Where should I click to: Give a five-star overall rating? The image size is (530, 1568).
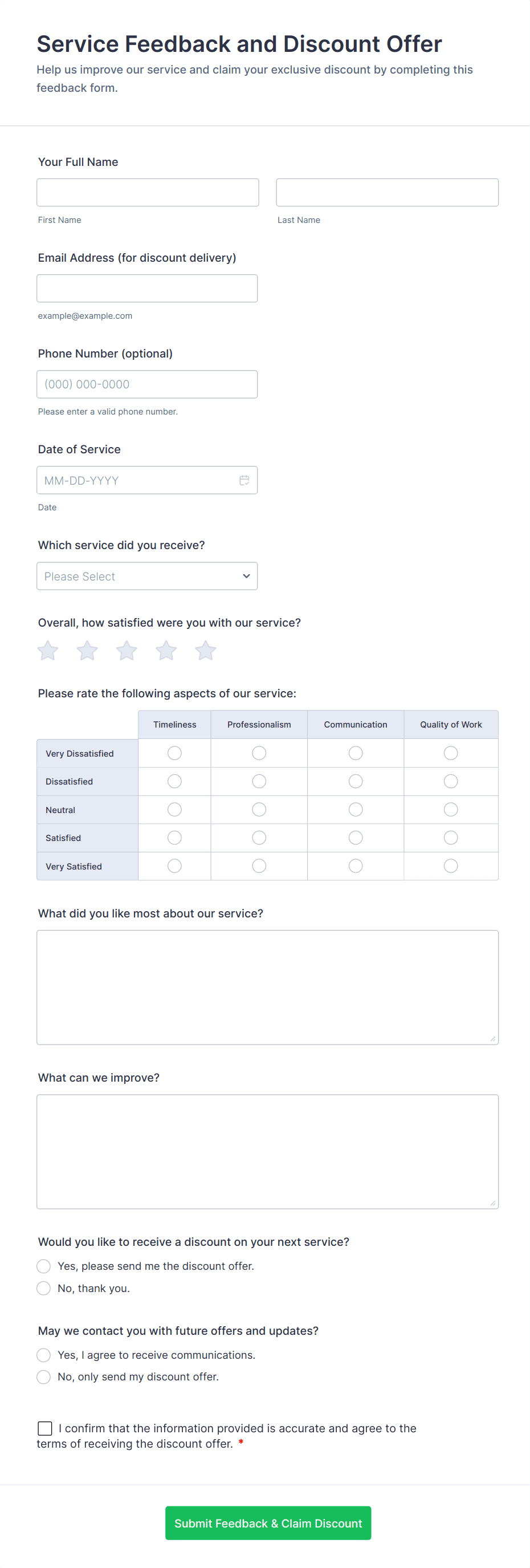point(206,651)
